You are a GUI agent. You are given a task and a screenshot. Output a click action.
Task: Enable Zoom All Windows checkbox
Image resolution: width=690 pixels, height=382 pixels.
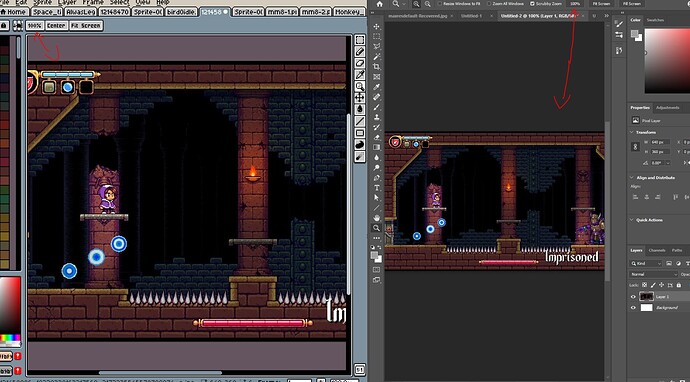pos(489,4)
